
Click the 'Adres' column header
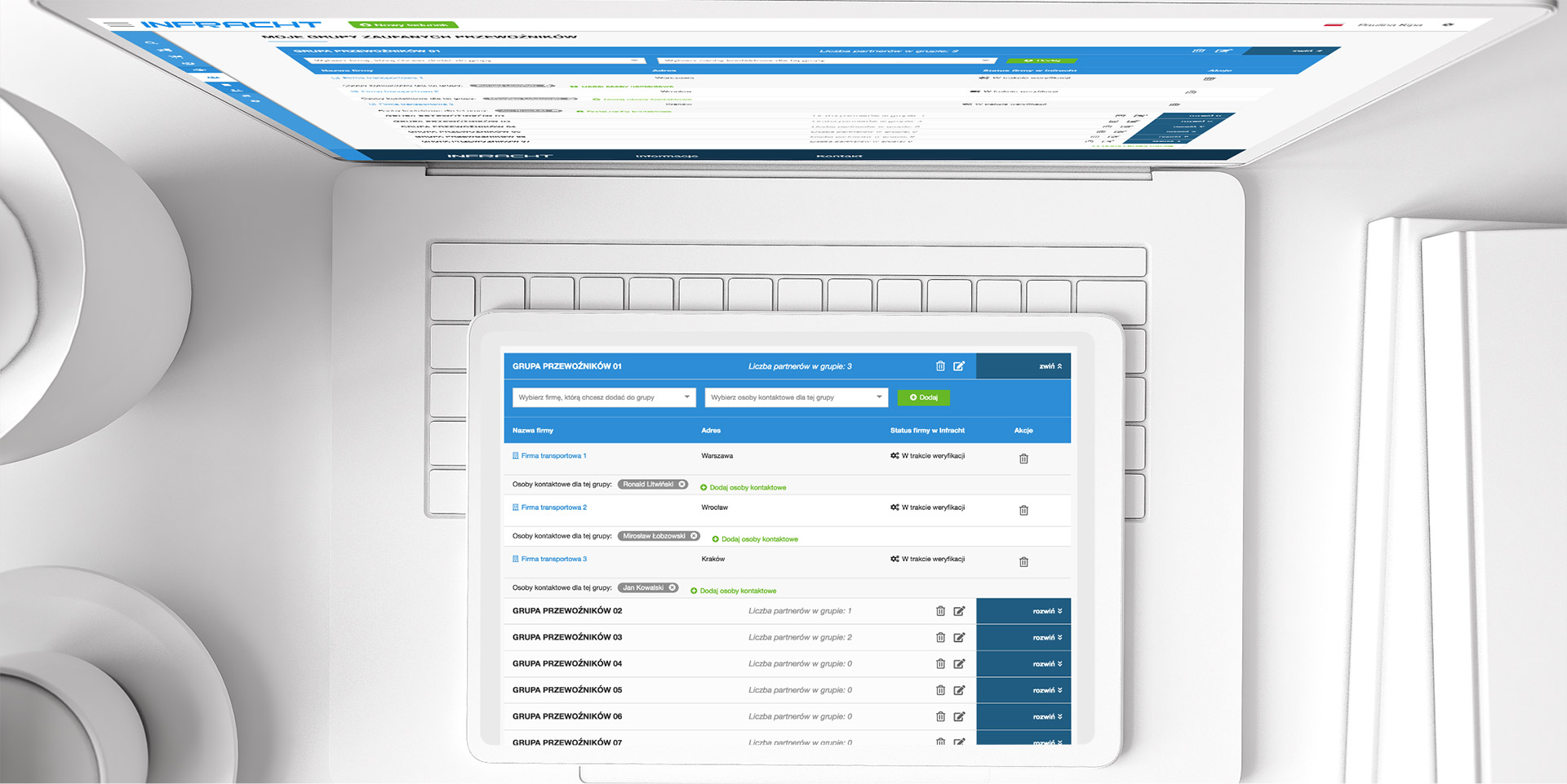711,431
